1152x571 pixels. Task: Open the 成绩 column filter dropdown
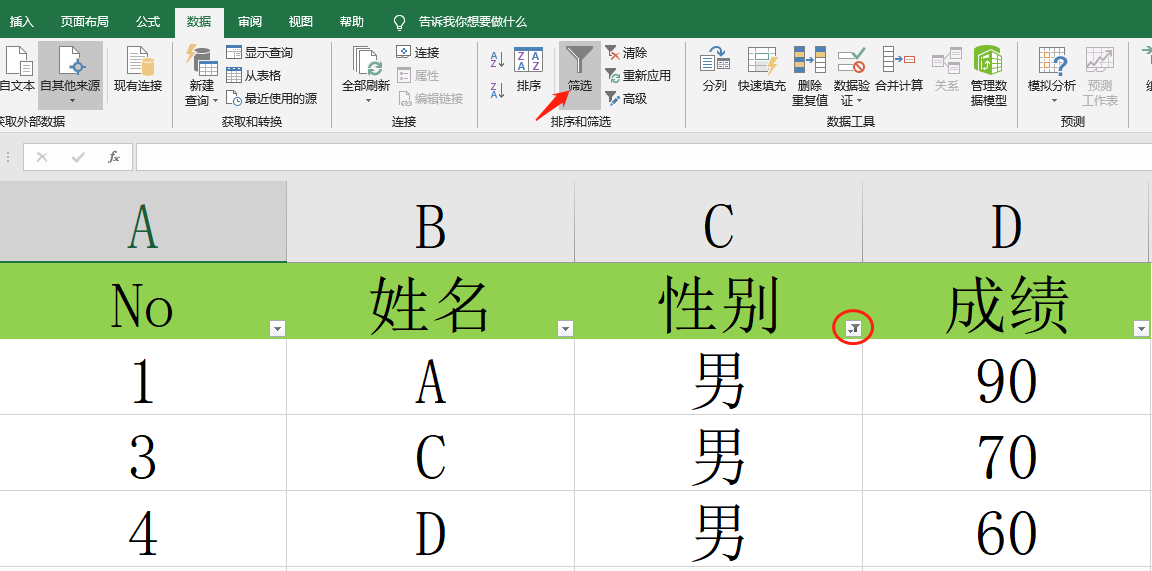1141,328
